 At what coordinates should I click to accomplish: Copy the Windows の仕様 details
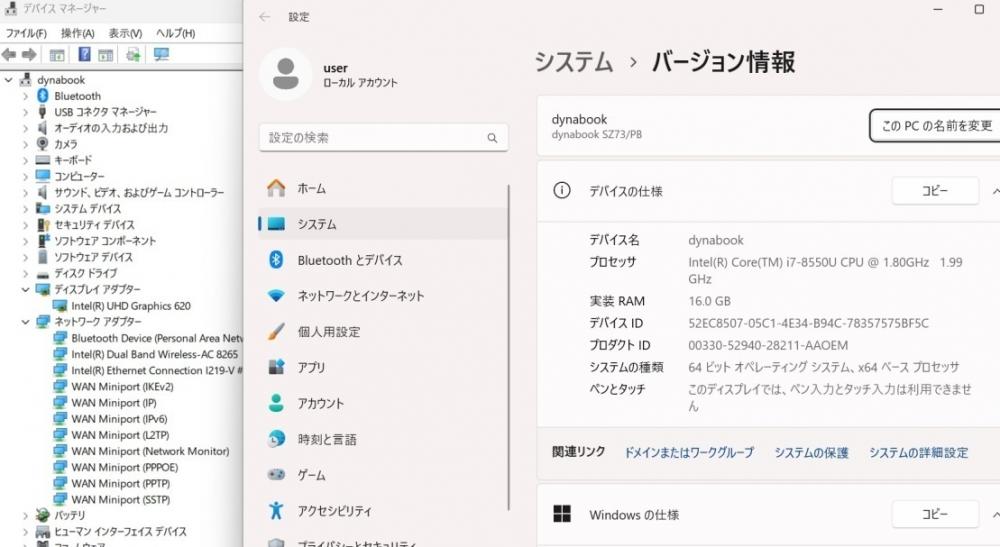pos(935,514)
